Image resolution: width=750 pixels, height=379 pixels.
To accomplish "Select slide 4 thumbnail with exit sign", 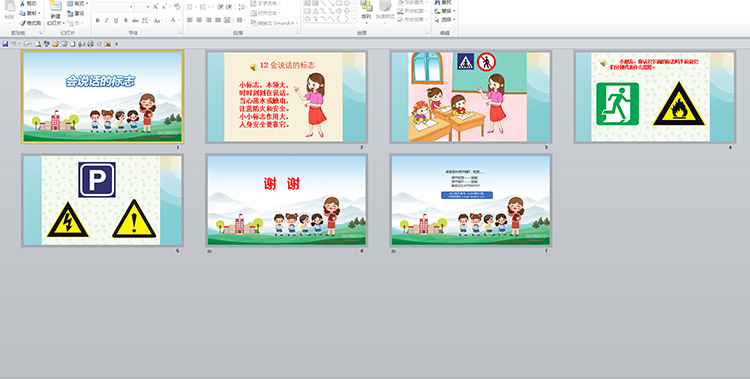I will 654,97.
